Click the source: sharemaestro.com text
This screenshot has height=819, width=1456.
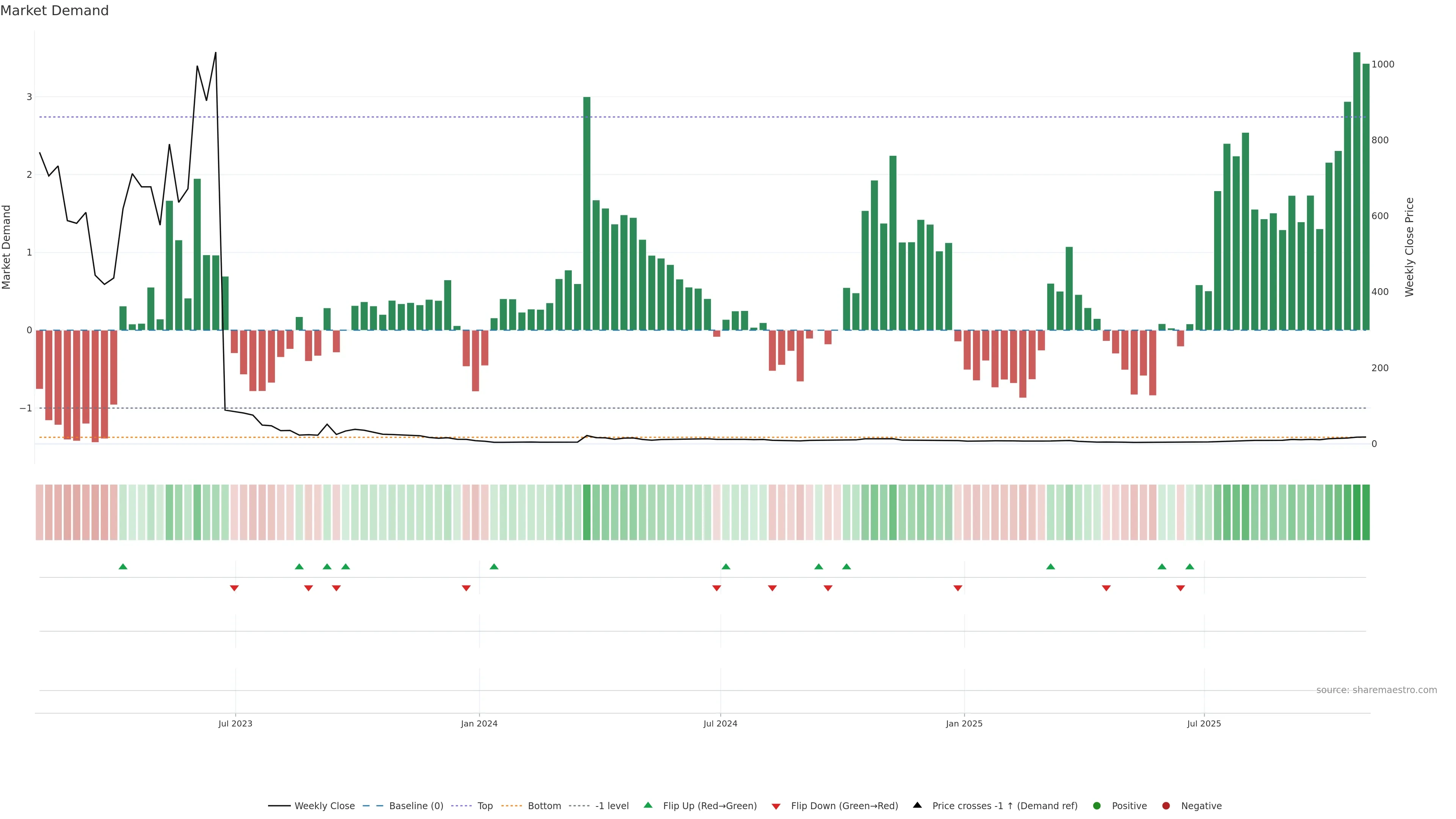click(x=1376, y=690)
